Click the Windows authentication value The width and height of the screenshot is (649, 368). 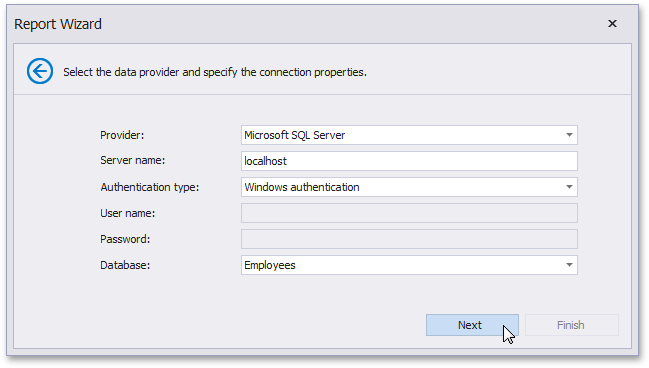[302, 187]
